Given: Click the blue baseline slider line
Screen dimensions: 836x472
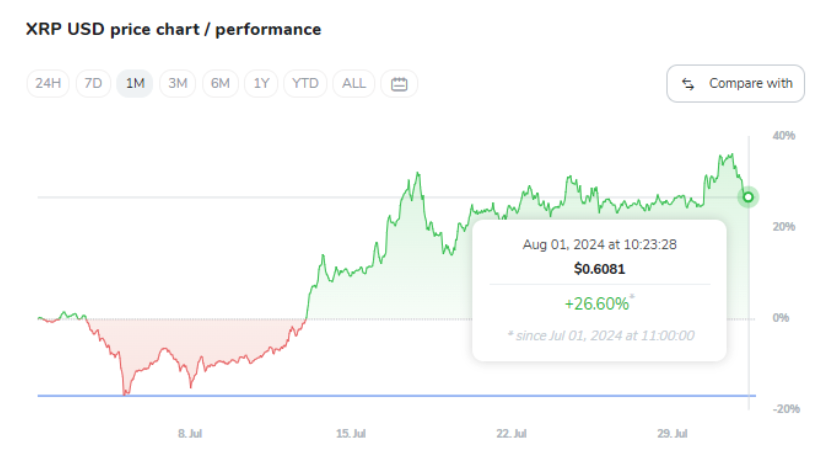Looking at the screenshot, I should pos(400,396).
